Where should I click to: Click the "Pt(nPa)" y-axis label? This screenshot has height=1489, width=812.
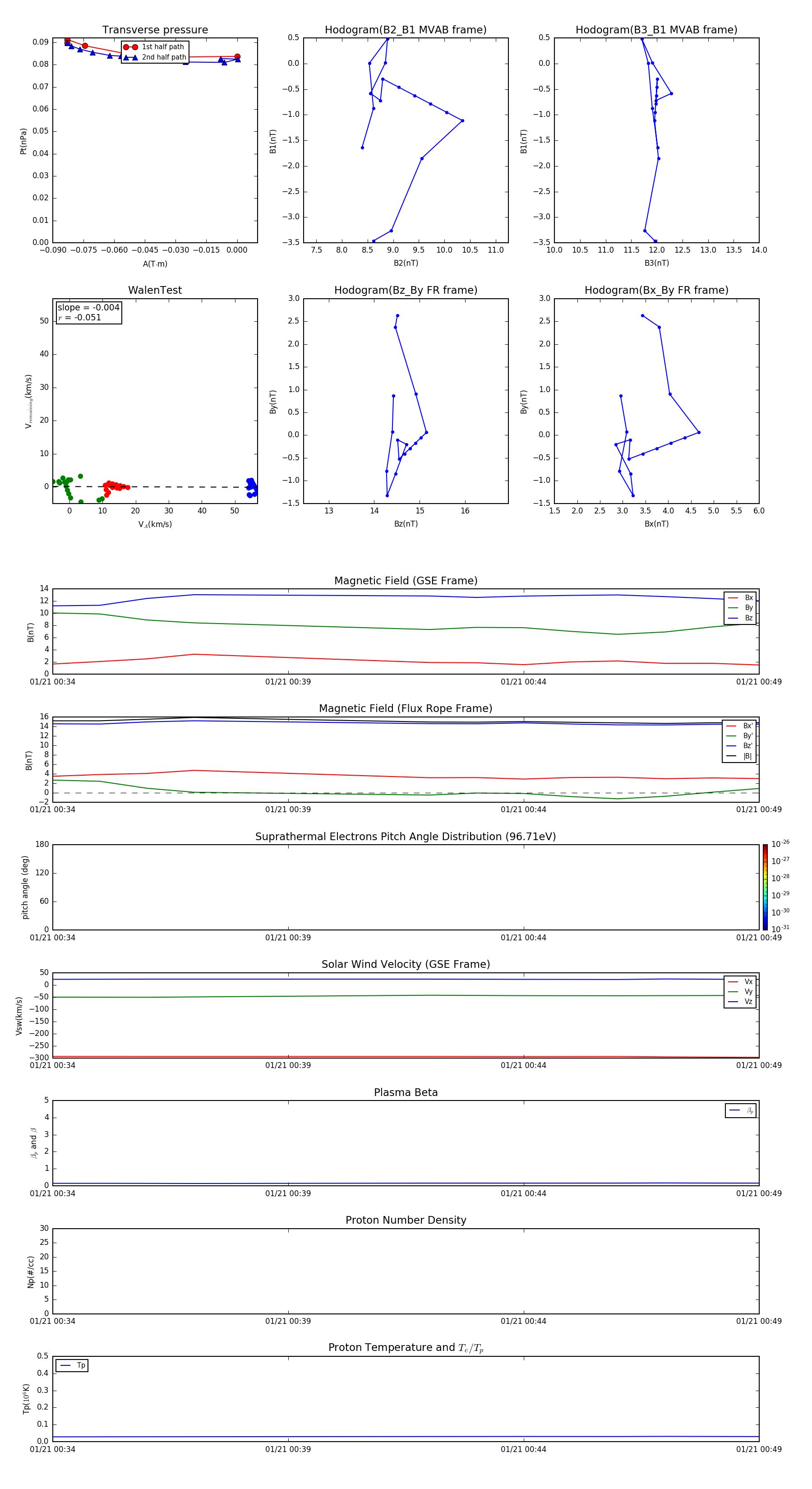pos(23,140)
